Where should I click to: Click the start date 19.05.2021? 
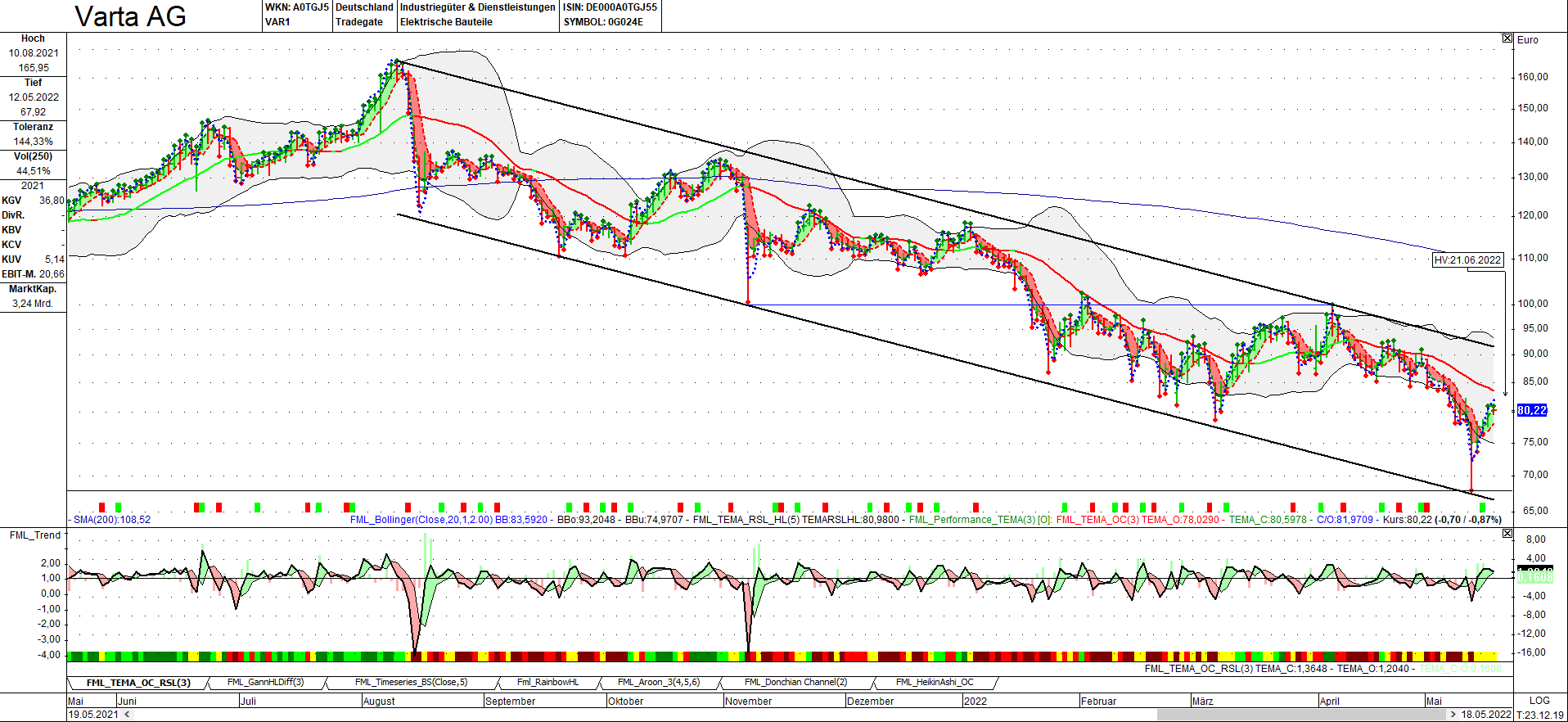coord(93,715)
